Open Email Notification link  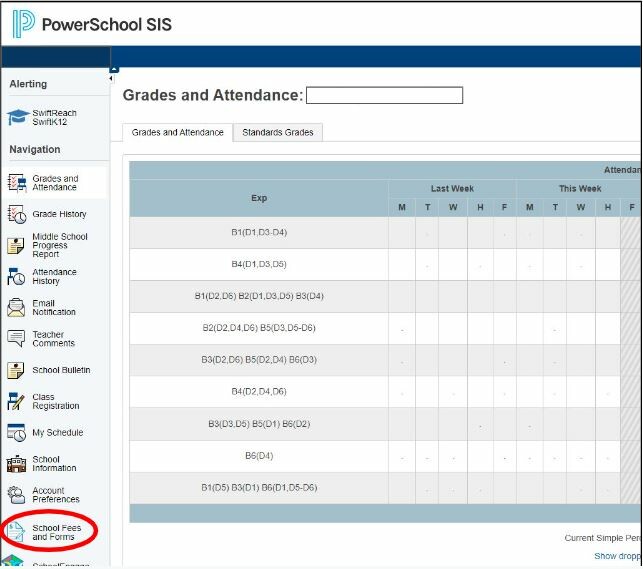(54, 307)
